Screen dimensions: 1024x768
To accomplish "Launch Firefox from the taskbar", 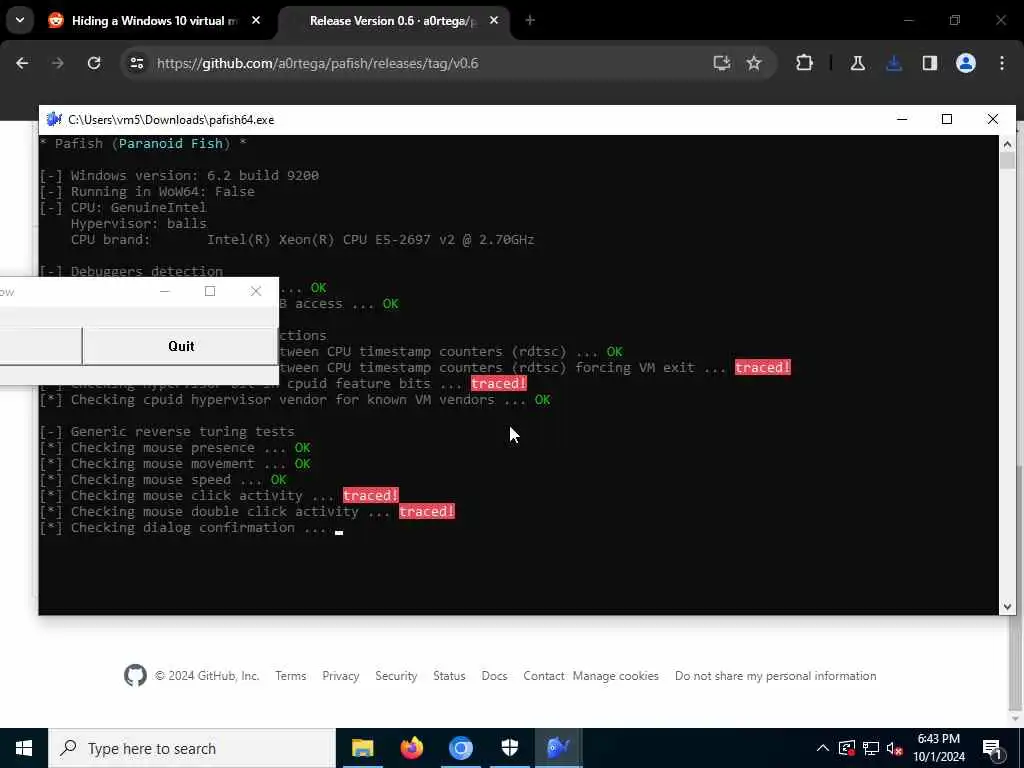I will [411, 748].
